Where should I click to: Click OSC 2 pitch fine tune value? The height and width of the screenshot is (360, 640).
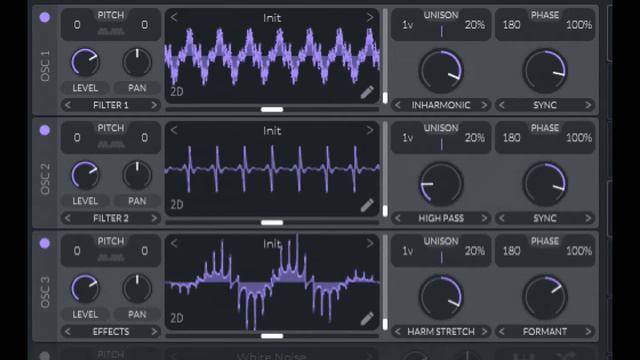point(144,138)
